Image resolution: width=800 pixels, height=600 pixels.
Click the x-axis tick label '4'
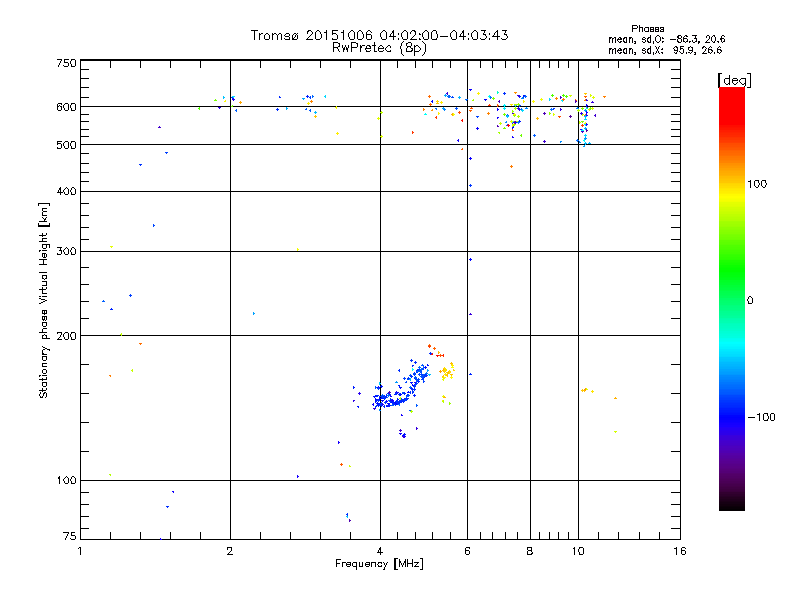380,551
